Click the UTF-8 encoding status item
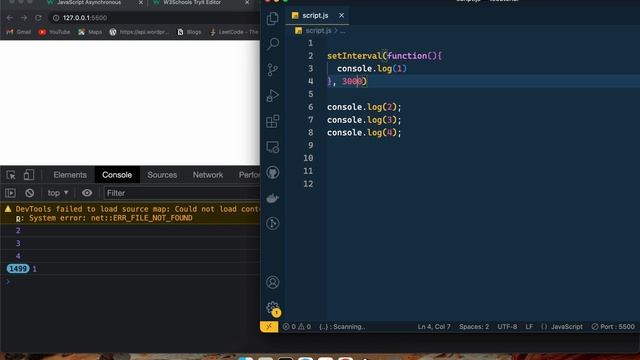 [507, 327]
